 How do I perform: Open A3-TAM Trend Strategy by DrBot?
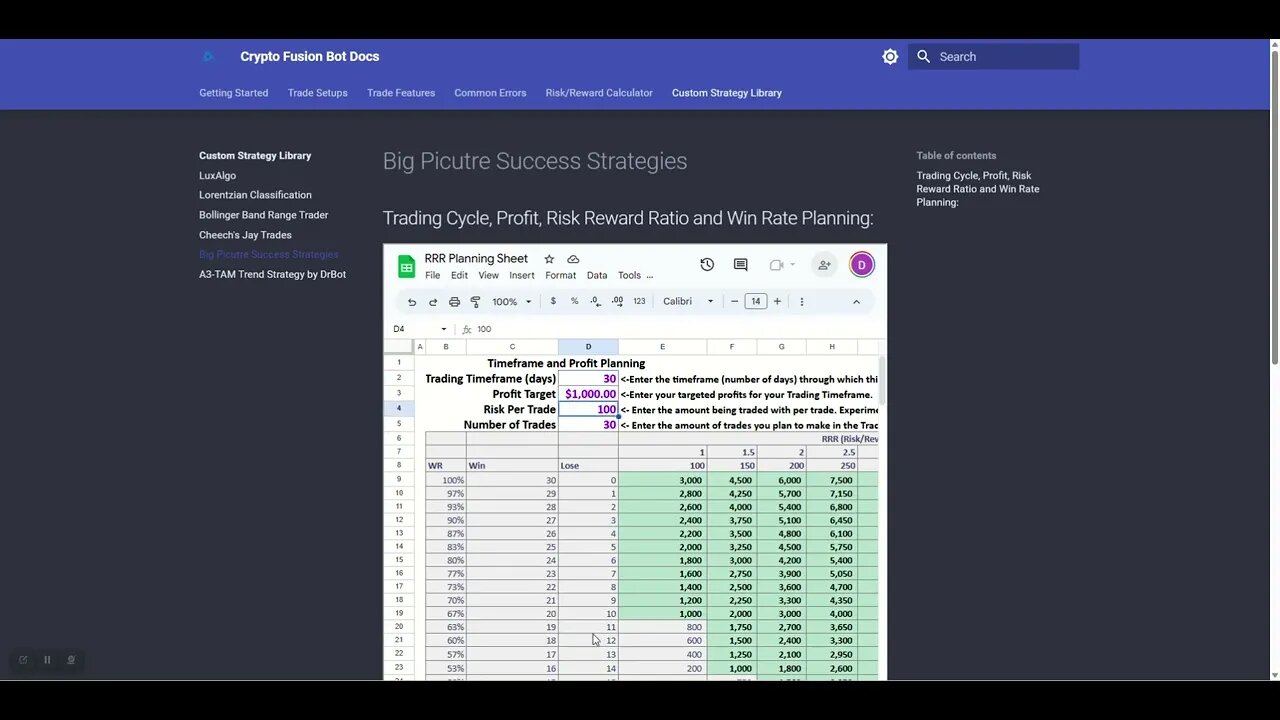click(x=272, y=274)
